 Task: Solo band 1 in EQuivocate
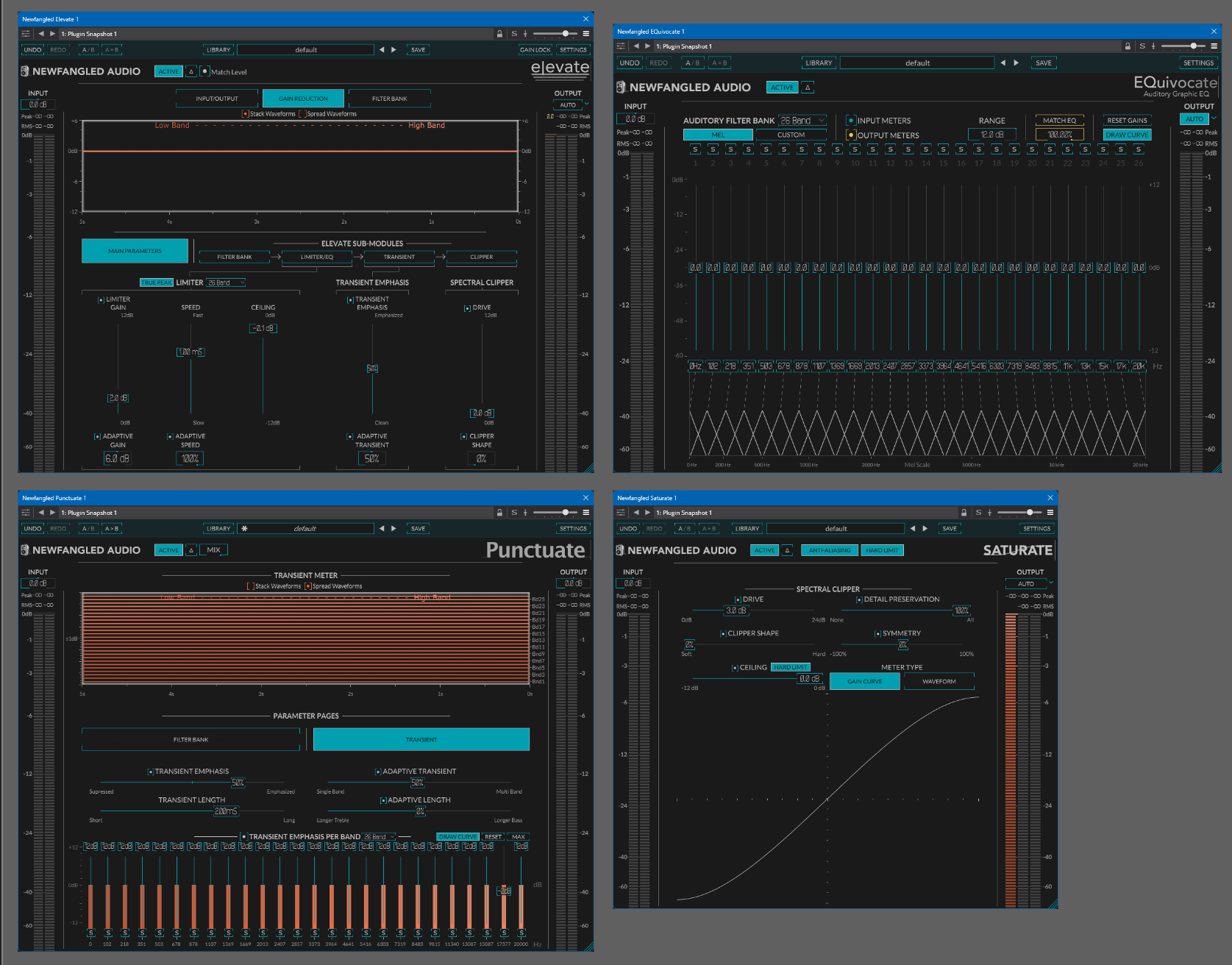click(x=695, y=149)
